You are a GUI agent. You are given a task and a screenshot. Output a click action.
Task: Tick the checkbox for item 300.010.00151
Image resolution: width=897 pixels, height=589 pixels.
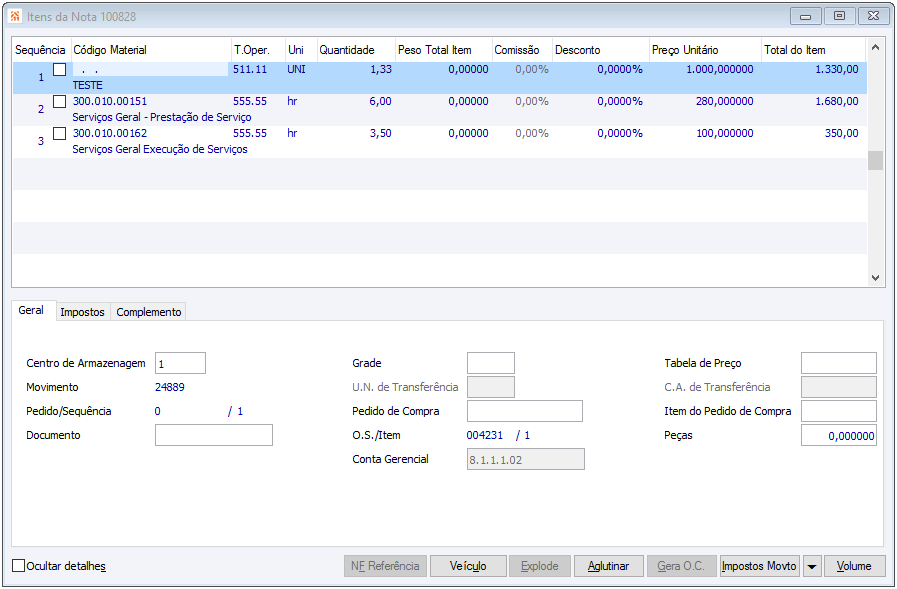point(59,102)
